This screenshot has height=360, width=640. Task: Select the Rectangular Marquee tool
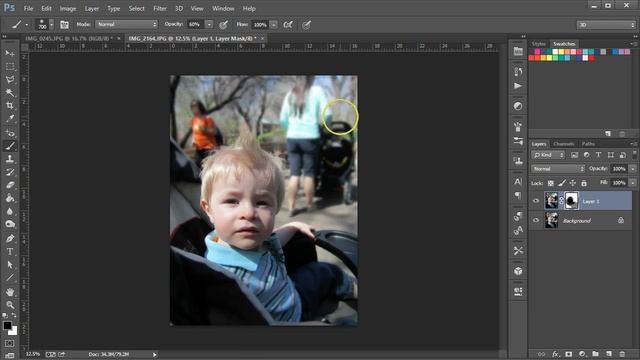coord(10,67)
